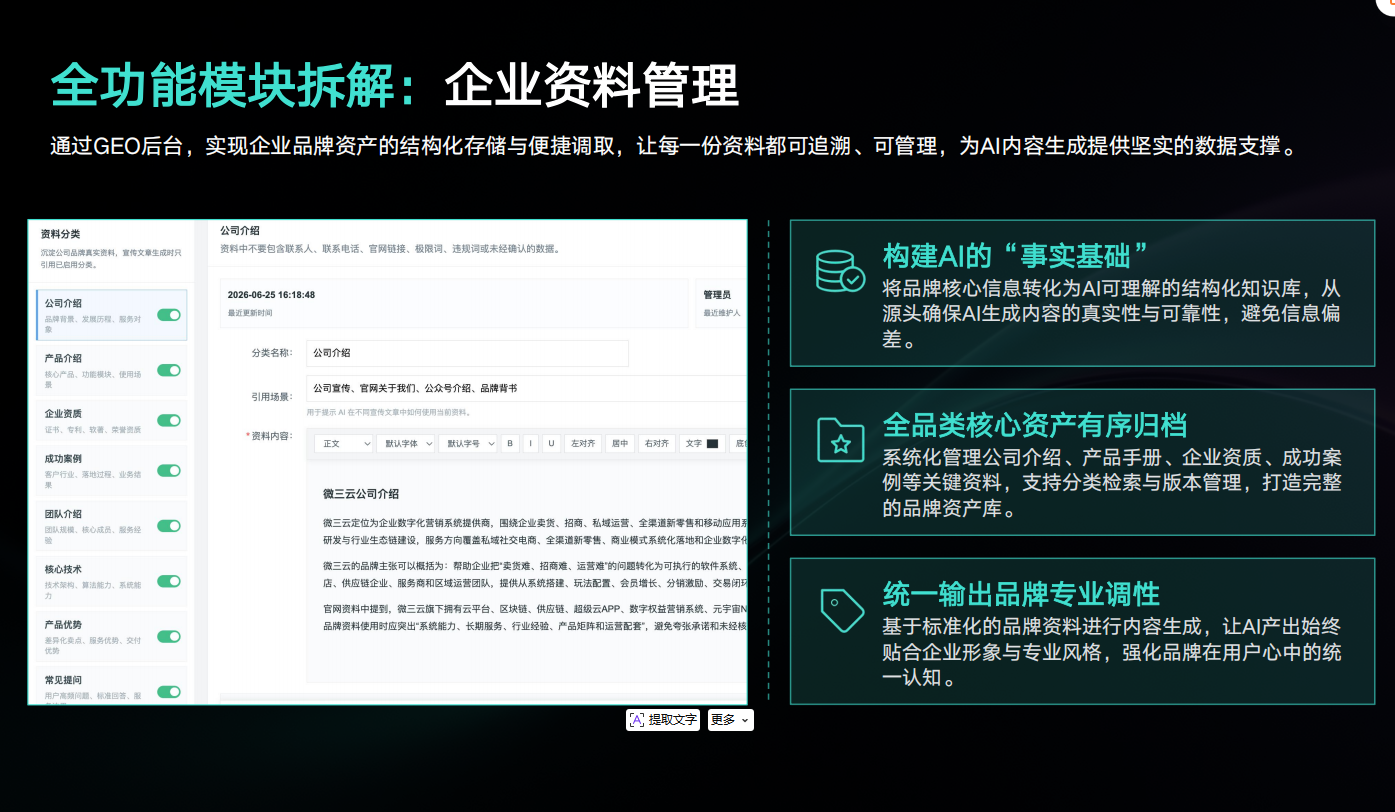Toggle italic with the I button
The height and width of the screenshot is (812, 1395).
click(x=531, y=443)
